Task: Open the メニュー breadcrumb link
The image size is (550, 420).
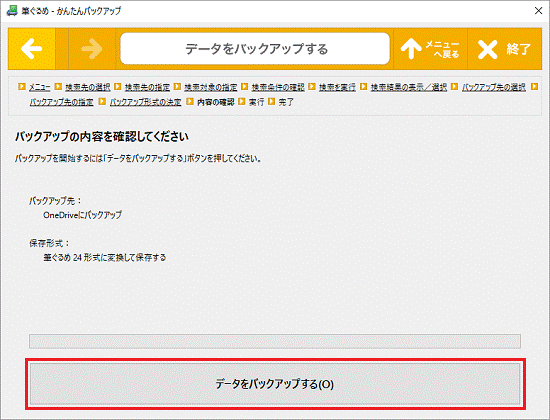Action: coord(40,87)
